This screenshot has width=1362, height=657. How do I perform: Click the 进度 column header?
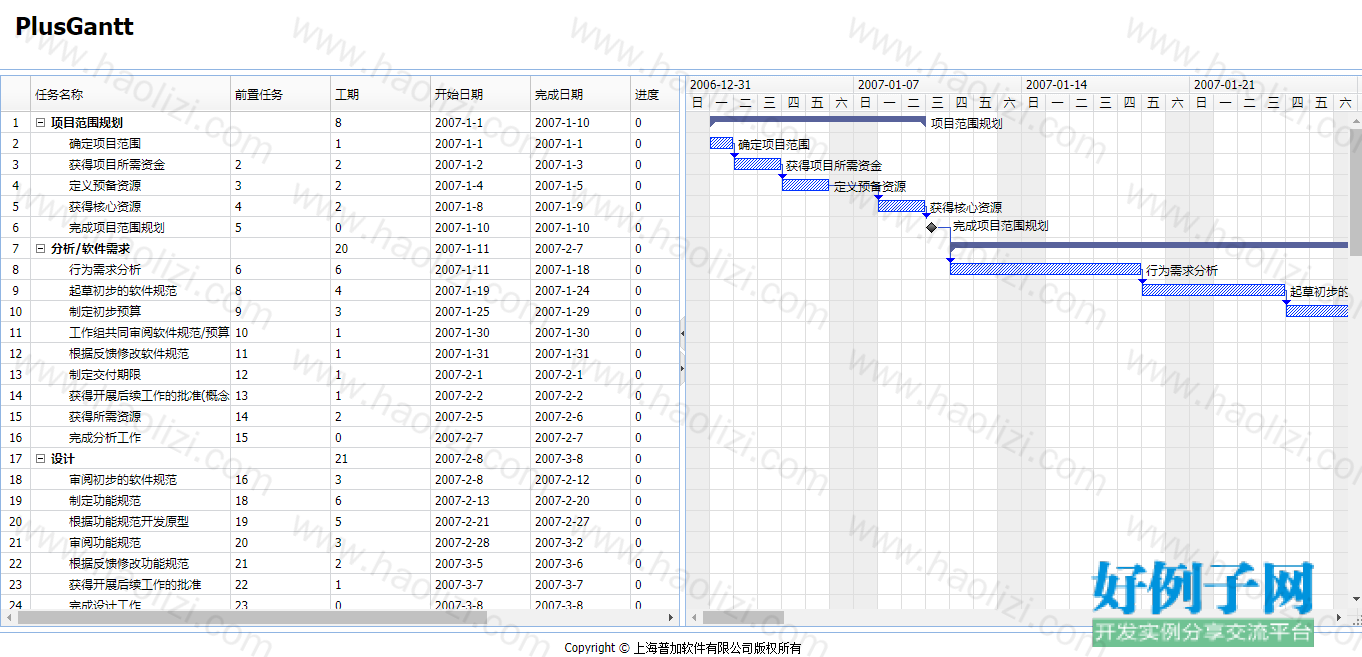pyautogui.click(x=655, y=94)
